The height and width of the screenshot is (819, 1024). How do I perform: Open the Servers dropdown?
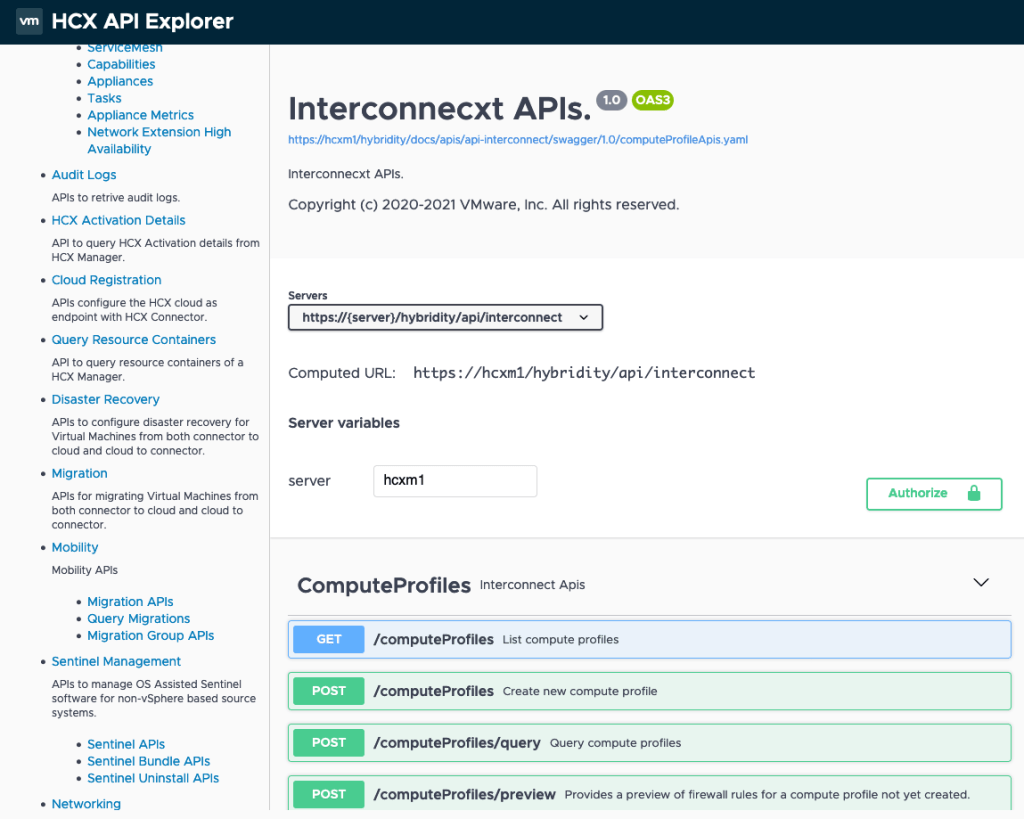(445, 318)
